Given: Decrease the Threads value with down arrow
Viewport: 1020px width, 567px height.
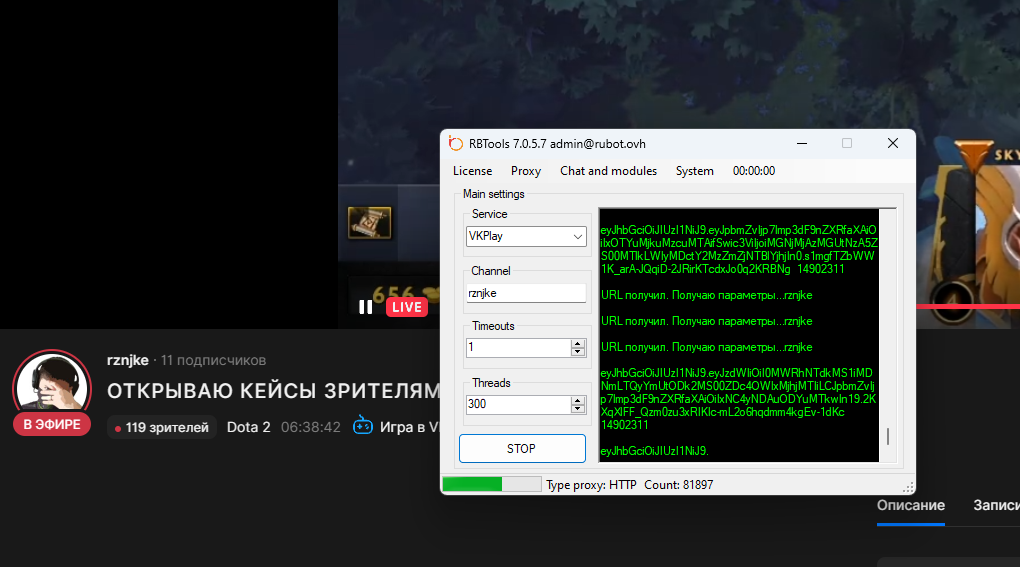Looking at the screenshot, I should [x=578, y=409].
